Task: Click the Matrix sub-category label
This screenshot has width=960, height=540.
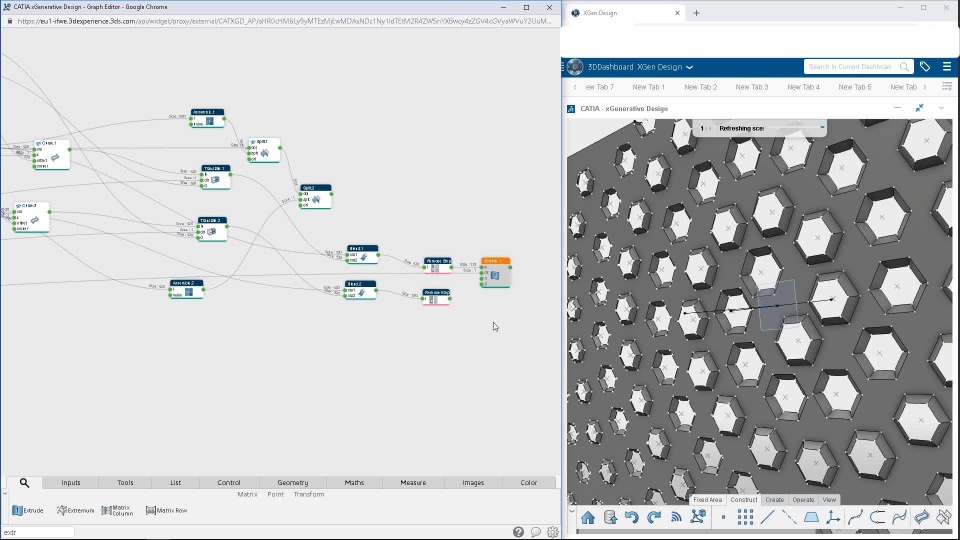Action: coord(247,494)
